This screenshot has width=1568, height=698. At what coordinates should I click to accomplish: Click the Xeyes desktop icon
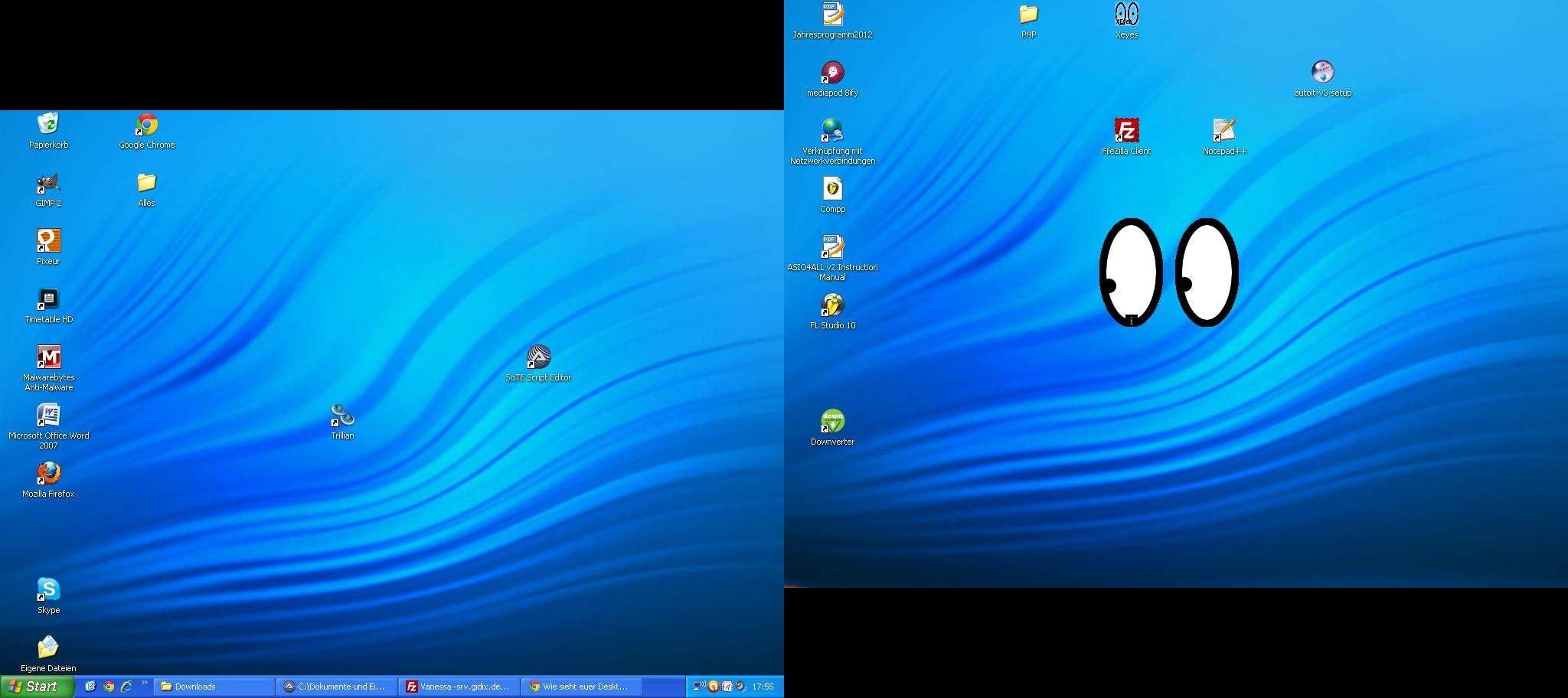(1126, 15)
